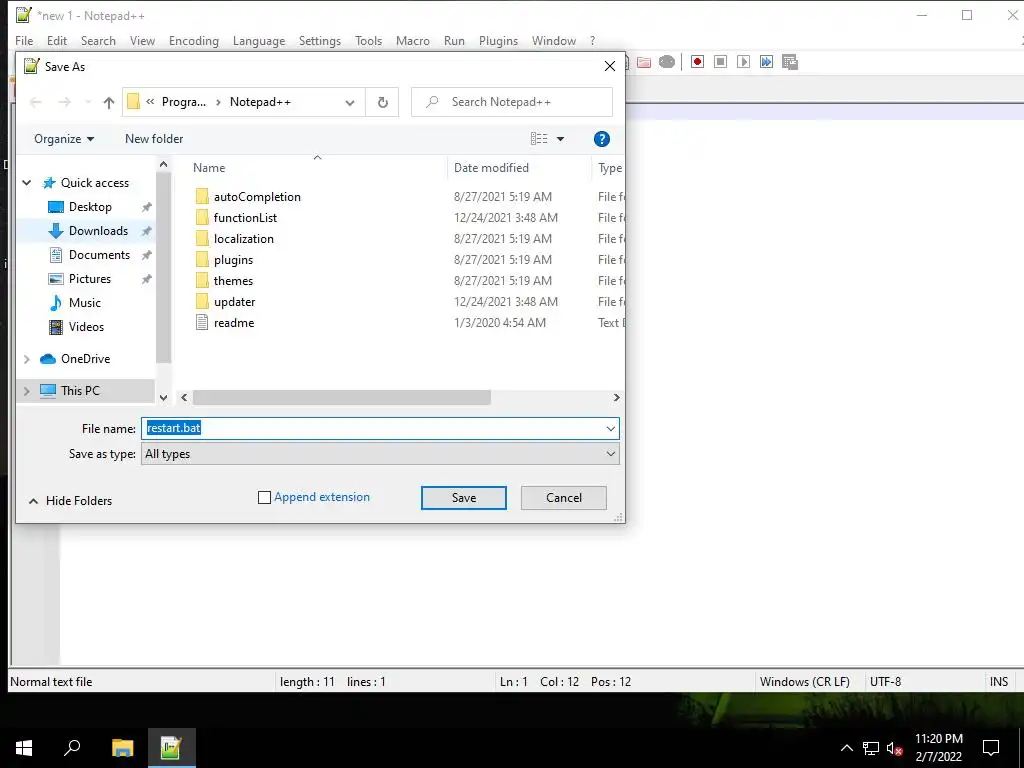Select Pictures in navigation pane
The image size is (1024, 768).
click(x=89, y=279)
